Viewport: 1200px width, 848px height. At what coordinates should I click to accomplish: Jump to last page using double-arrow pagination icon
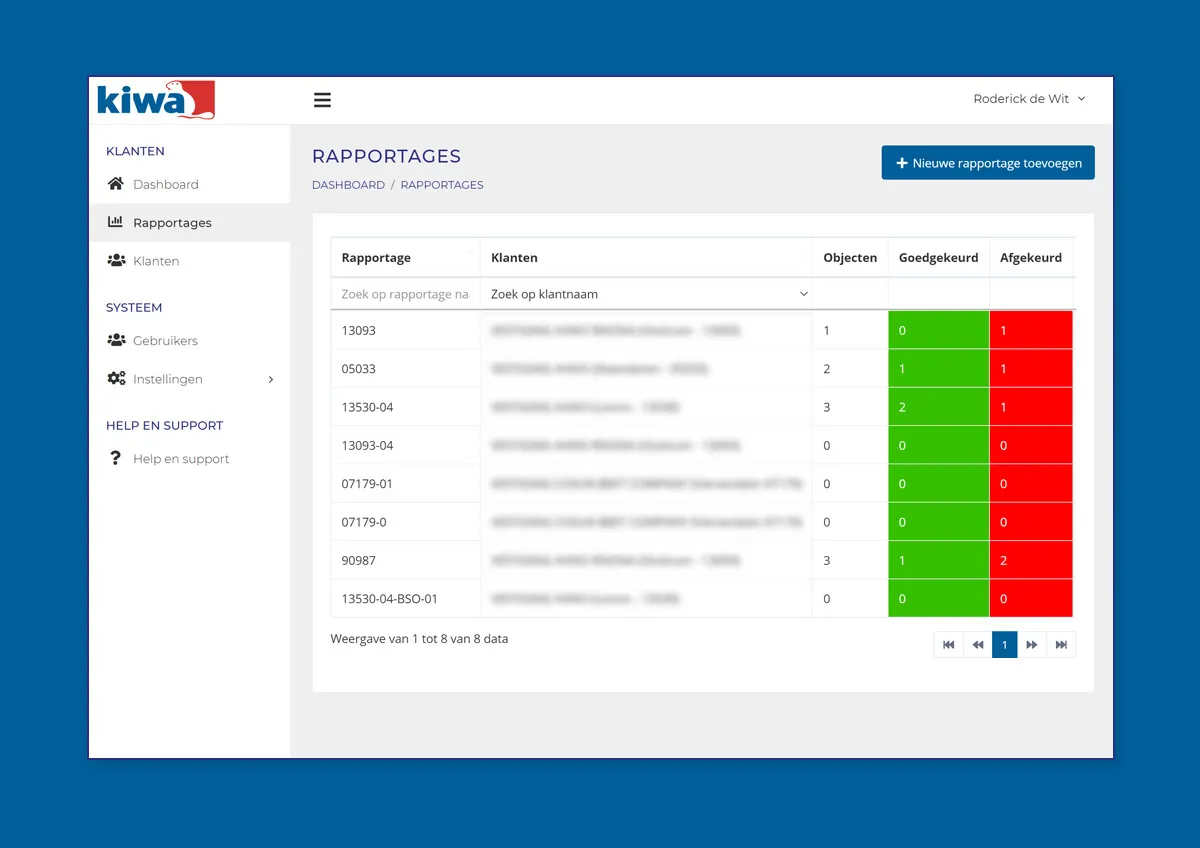(1061, 644)
